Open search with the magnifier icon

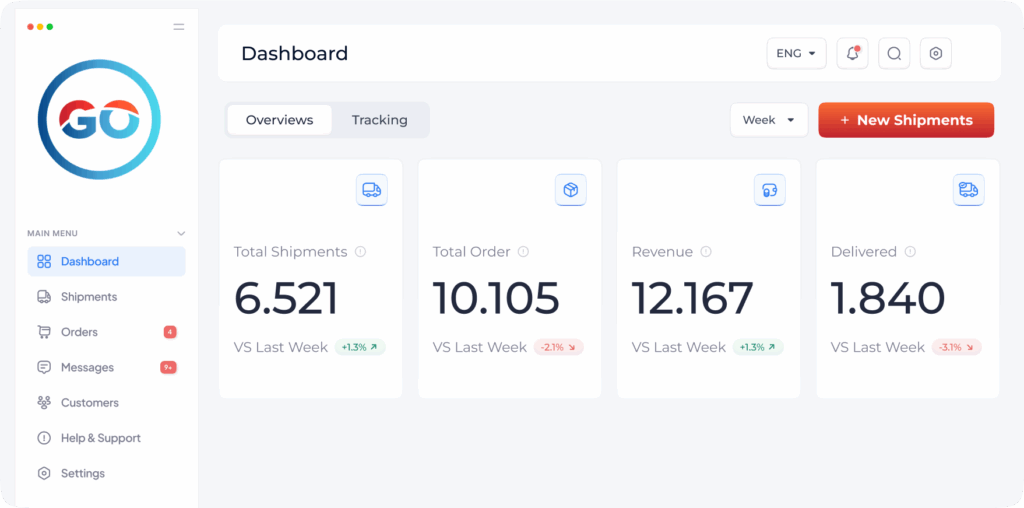pyautogui.click(x=894, y=54)
